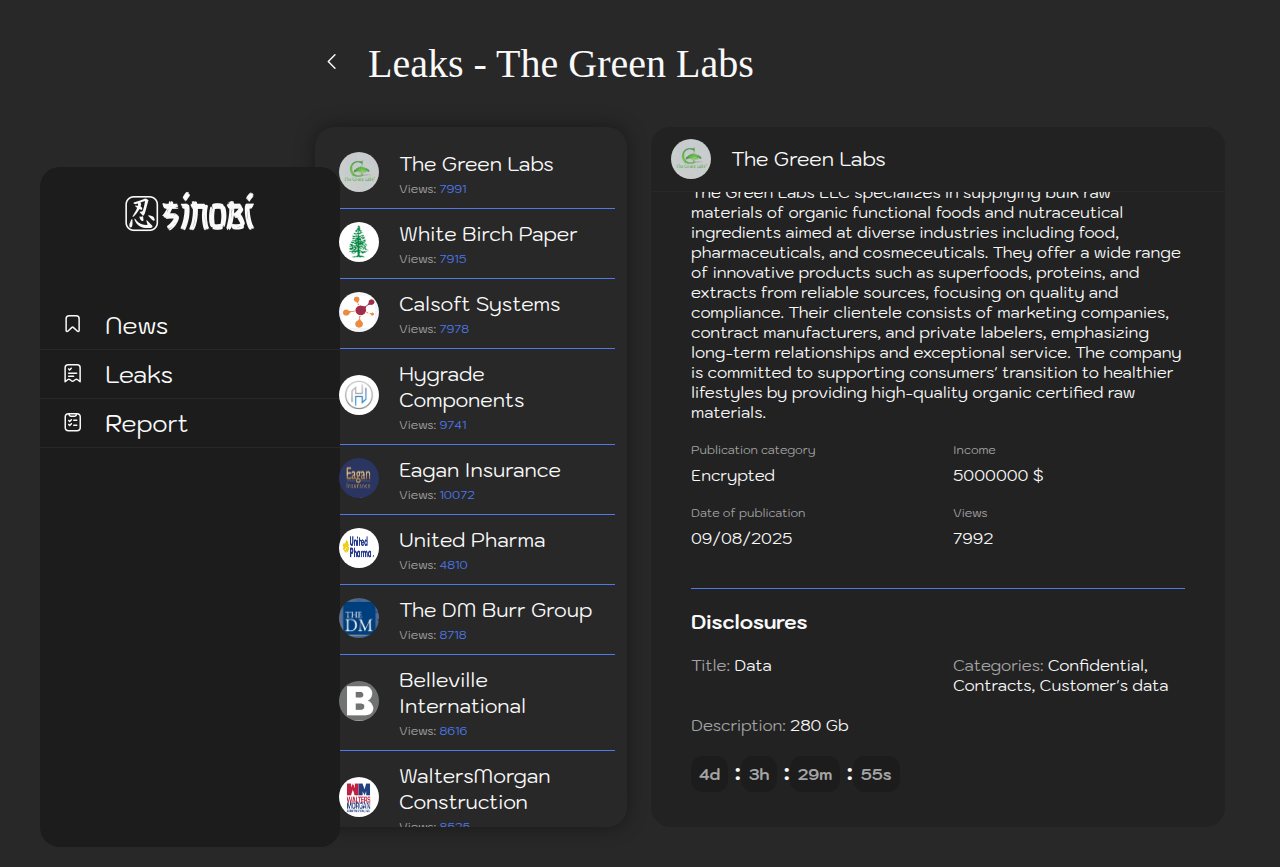The width and height of the screenshot is (1280, 867).
Task: Click the bookmark icon next to News
Action: click(72, 324)
